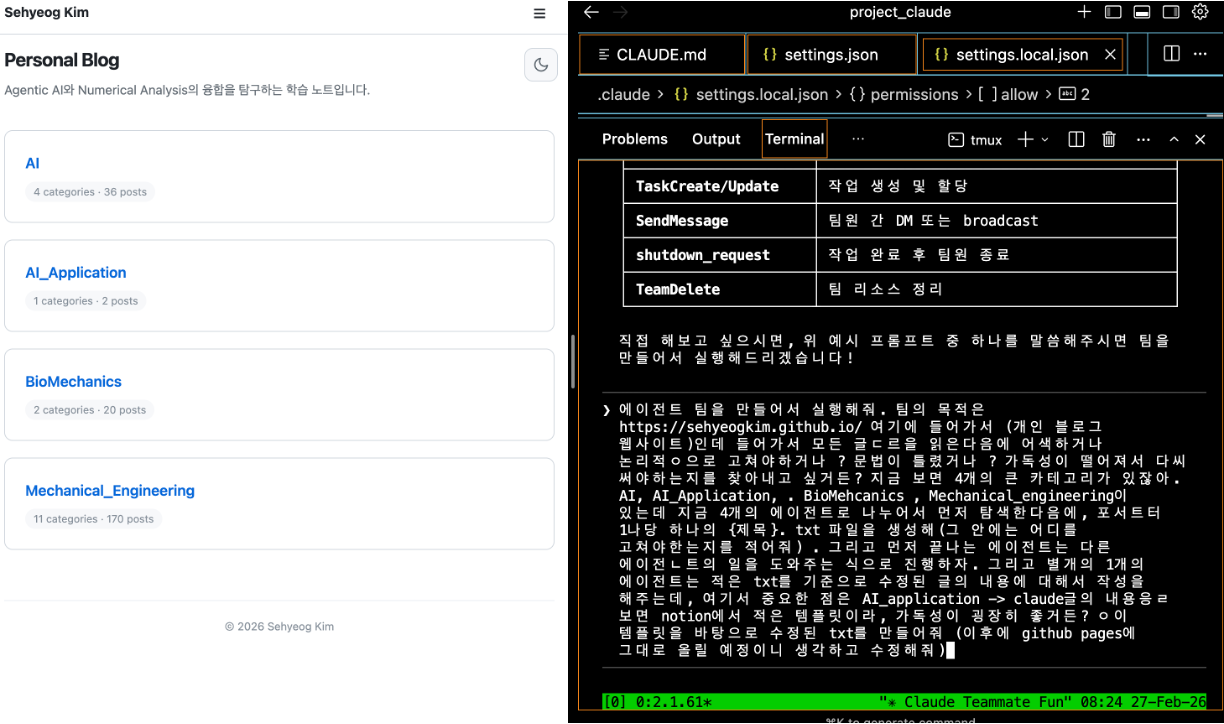1224x724 pixels.
Task: Open the AI category link
Action: pos(33,163)
